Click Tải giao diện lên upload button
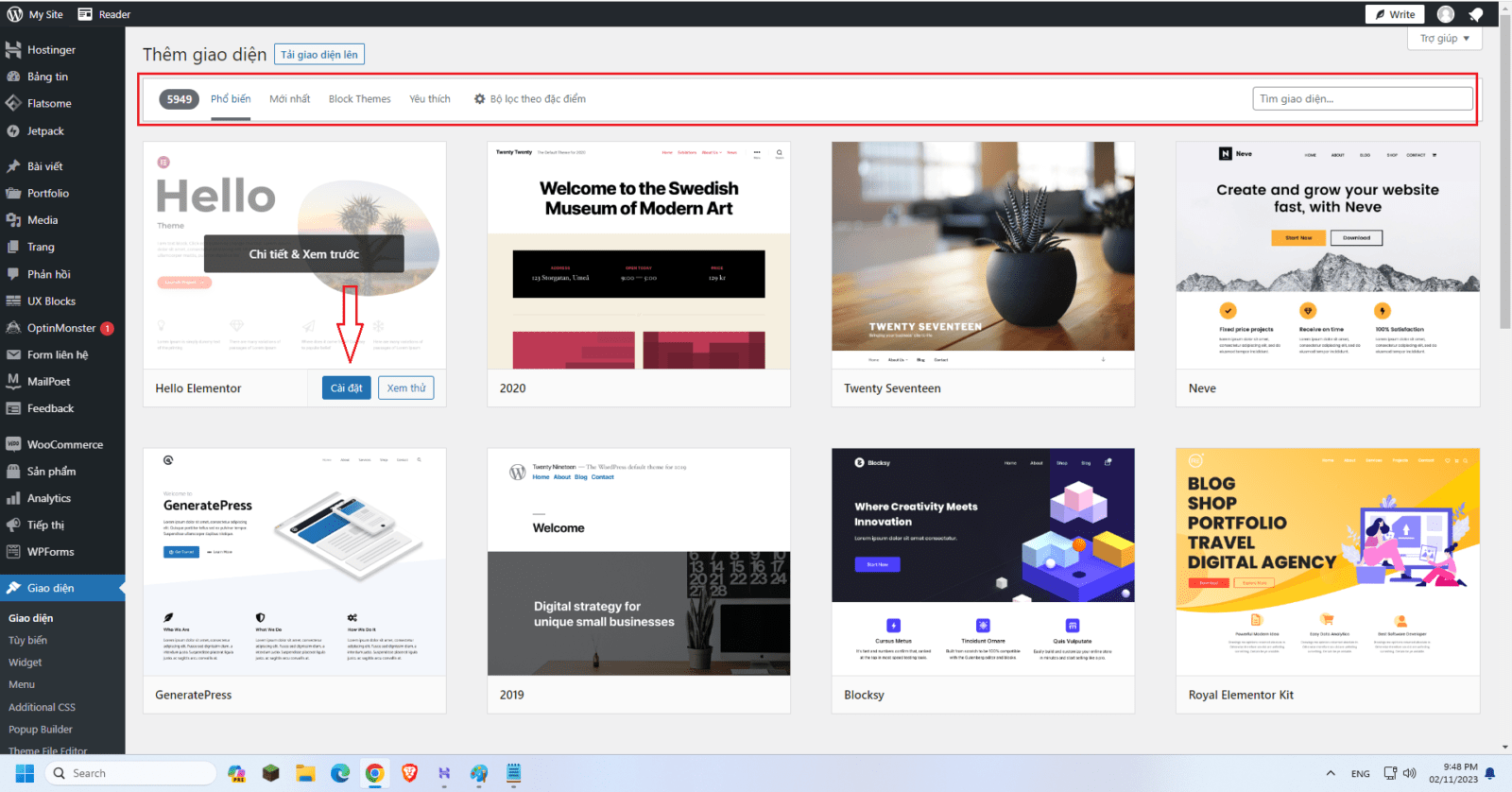Image resolution: width=1512 pixels, height=792 pixels. 319,55
